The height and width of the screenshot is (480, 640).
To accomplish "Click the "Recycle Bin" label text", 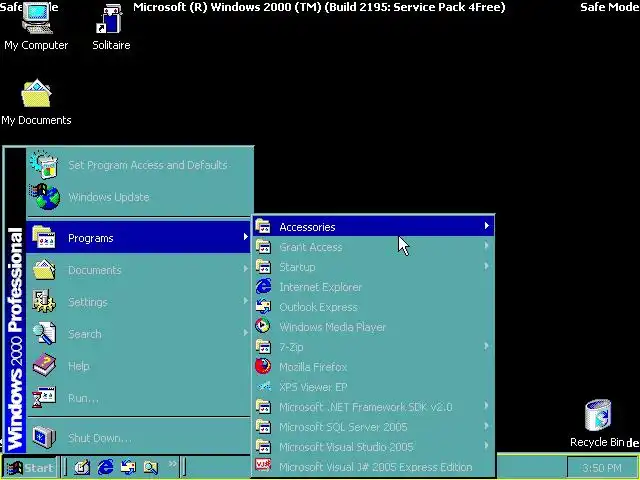I will point(597,442).
